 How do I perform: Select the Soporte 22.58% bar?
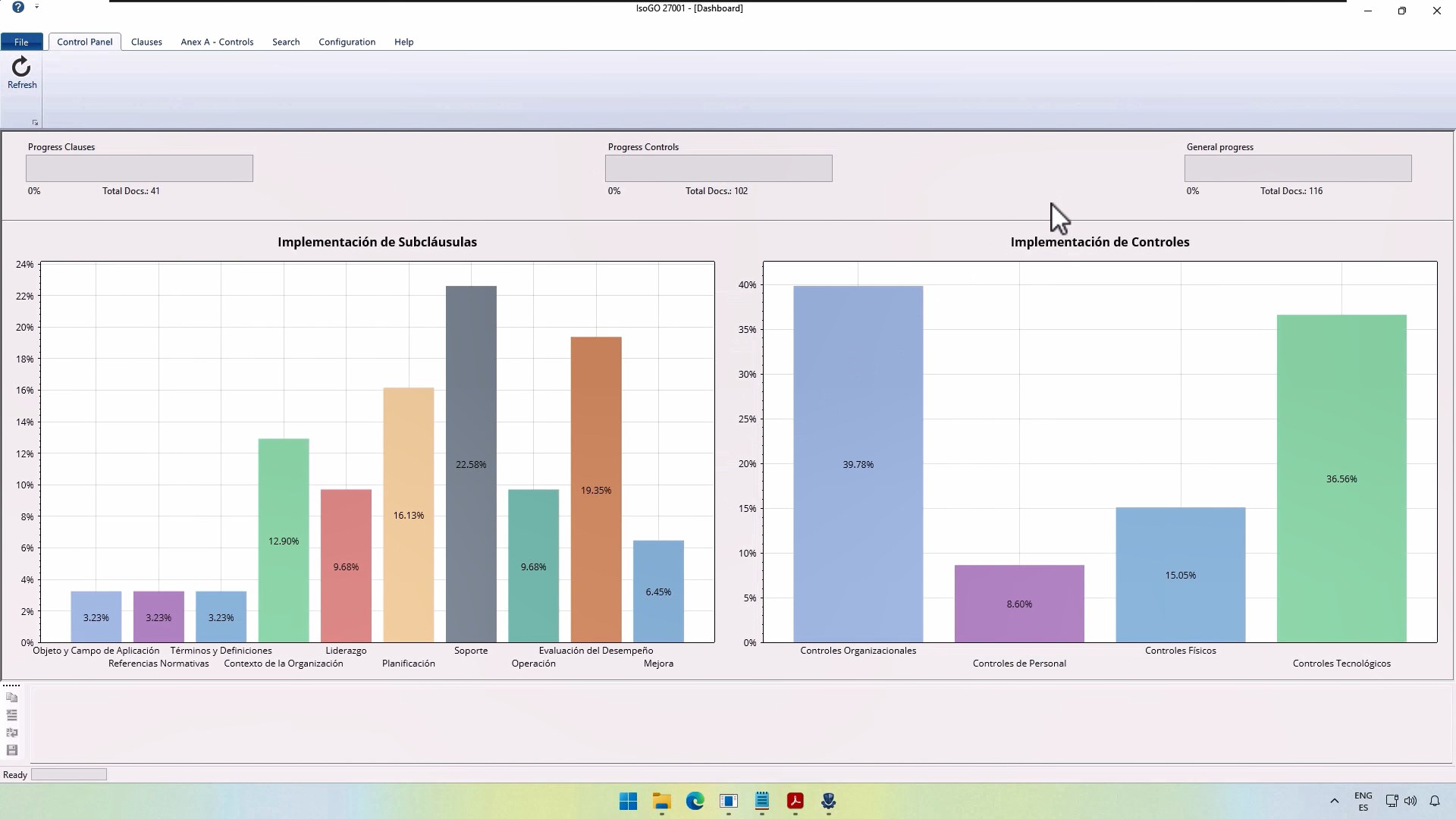point(471,464)
